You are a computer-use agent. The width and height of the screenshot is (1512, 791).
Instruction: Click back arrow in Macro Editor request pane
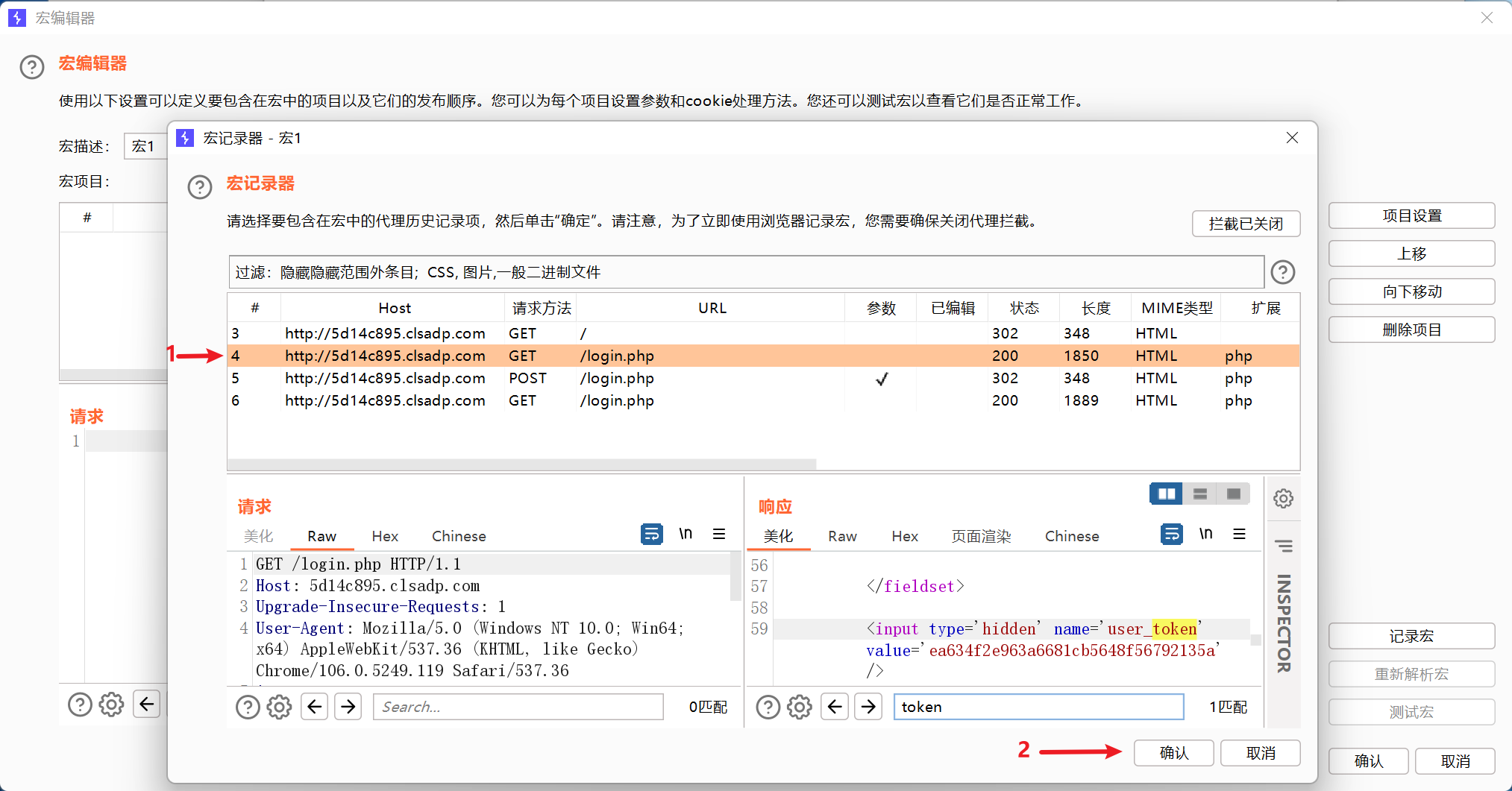click(147, 703)
